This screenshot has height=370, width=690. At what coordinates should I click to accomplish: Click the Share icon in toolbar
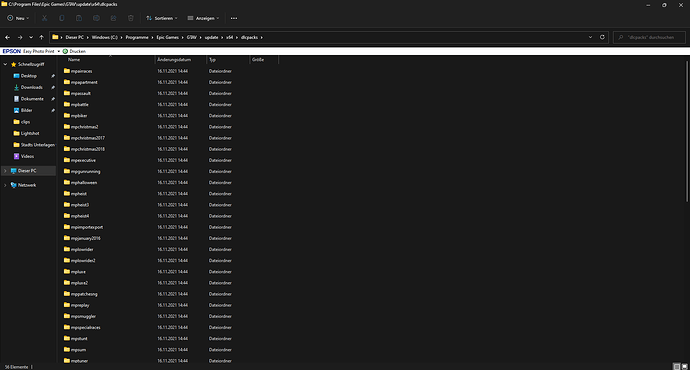[114, 18]
